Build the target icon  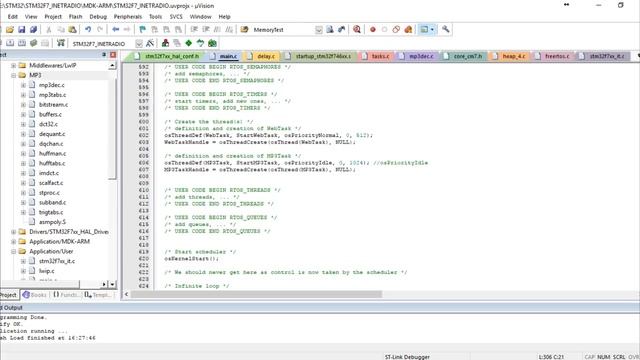[10, 43]
